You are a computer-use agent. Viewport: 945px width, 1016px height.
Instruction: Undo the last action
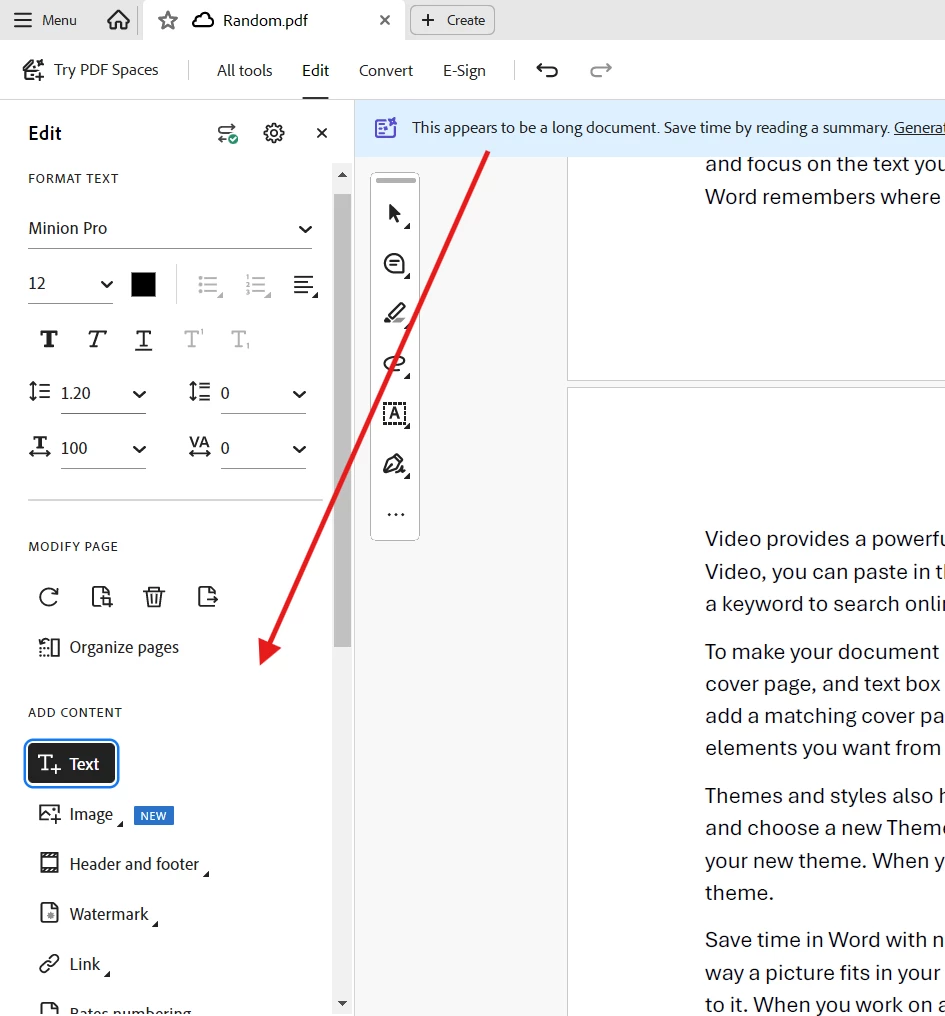coord(547,70)
